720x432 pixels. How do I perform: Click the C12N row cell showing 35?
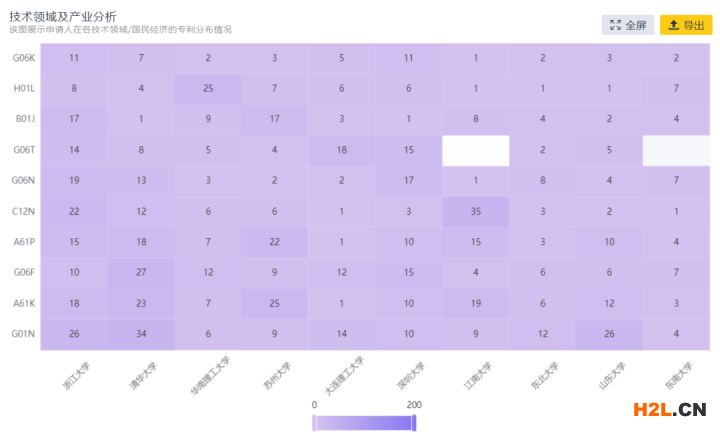point(476,211)
